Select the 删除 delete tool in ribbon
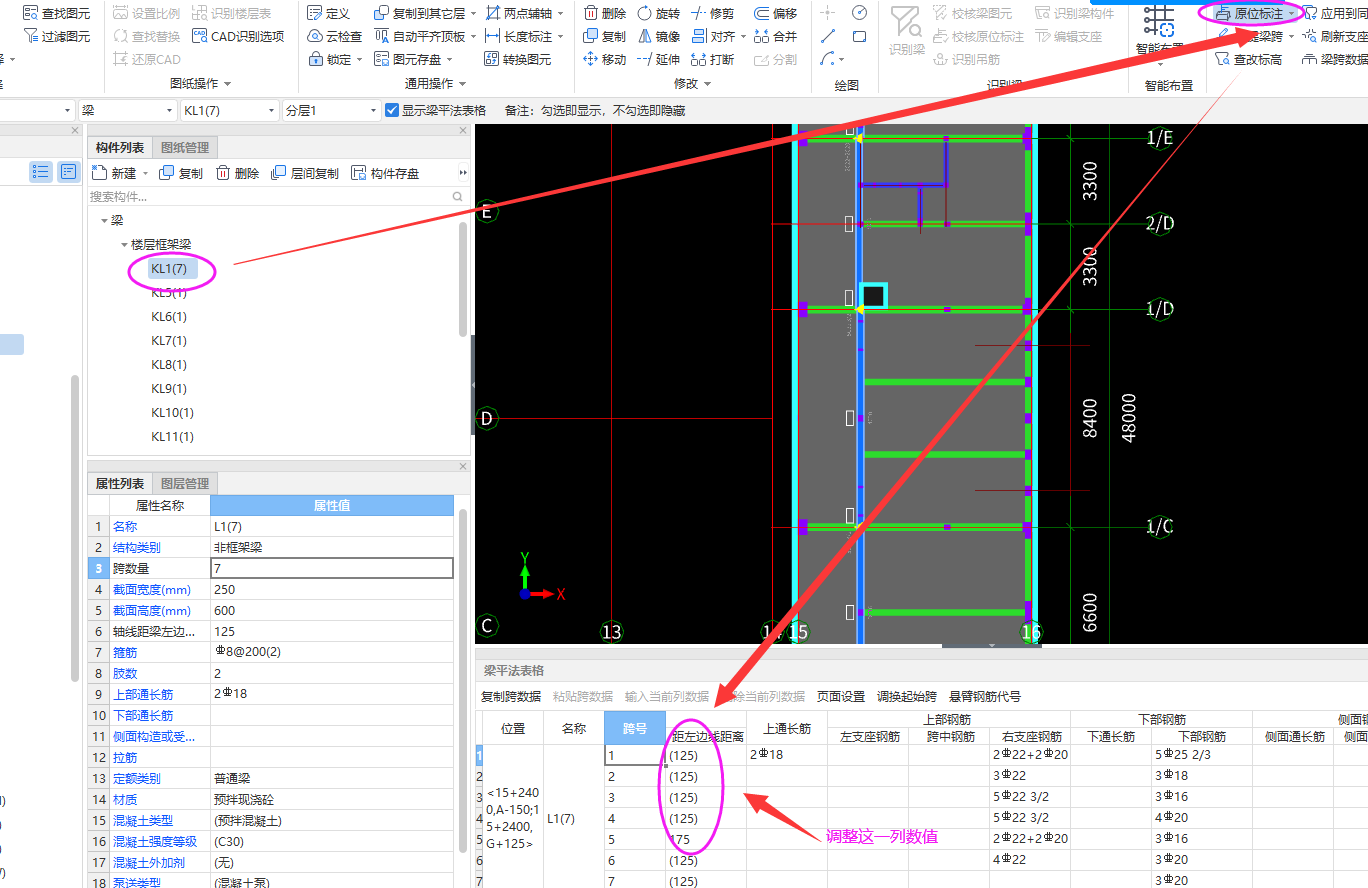1368x888 pixels. coord(605,13)
